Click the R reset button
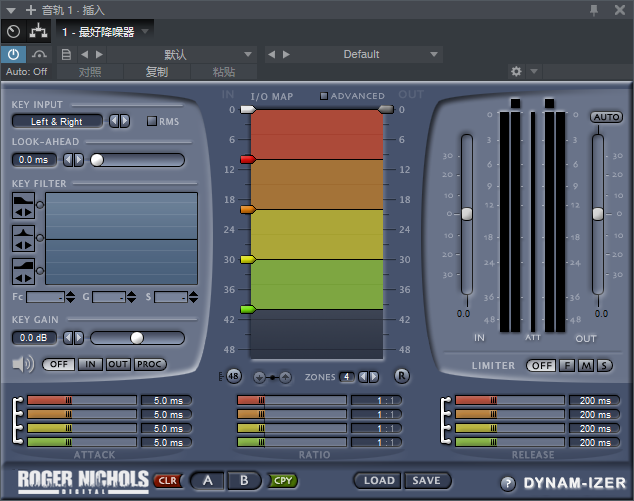Viewport: 634px width, 501px height. click(402, 376)
